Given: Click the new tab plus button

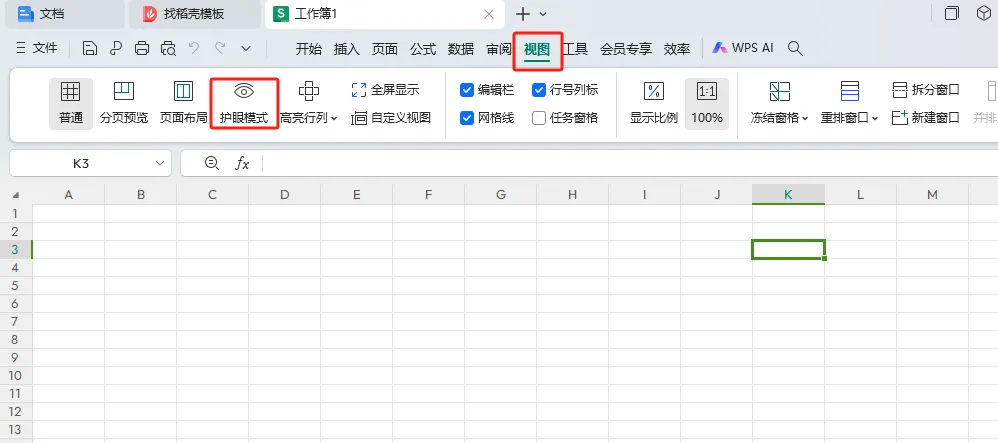Looking at the screenshot, I should tap(523, 14).
